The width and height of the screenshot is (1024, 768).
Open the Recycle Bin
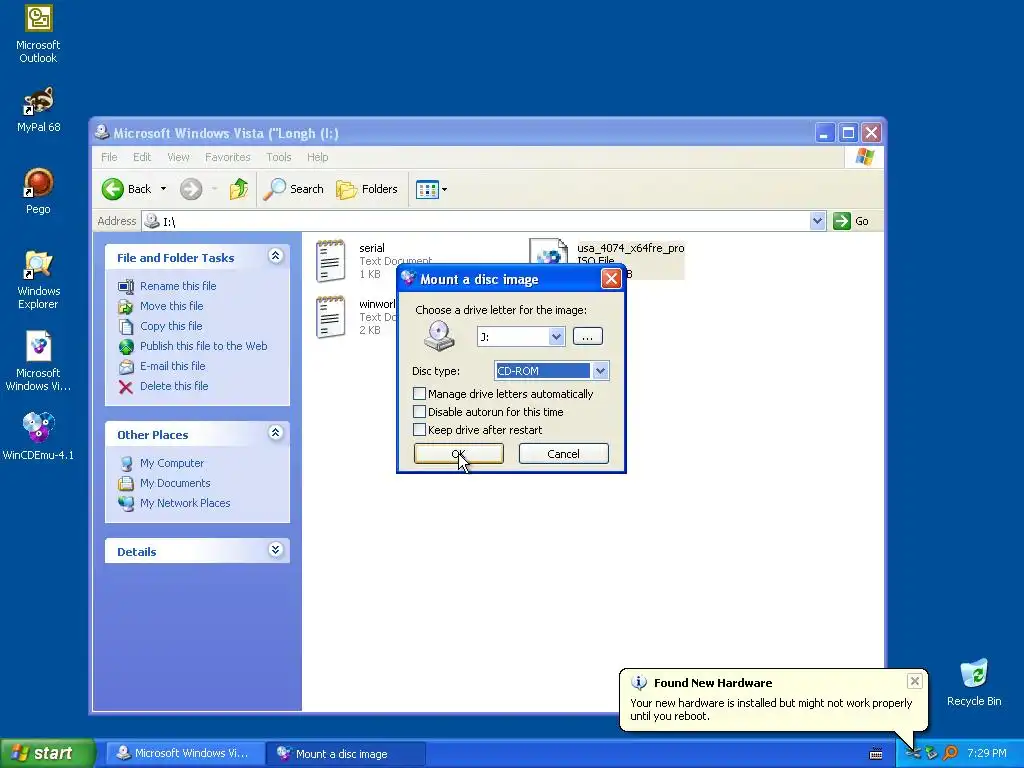point(974,682)
